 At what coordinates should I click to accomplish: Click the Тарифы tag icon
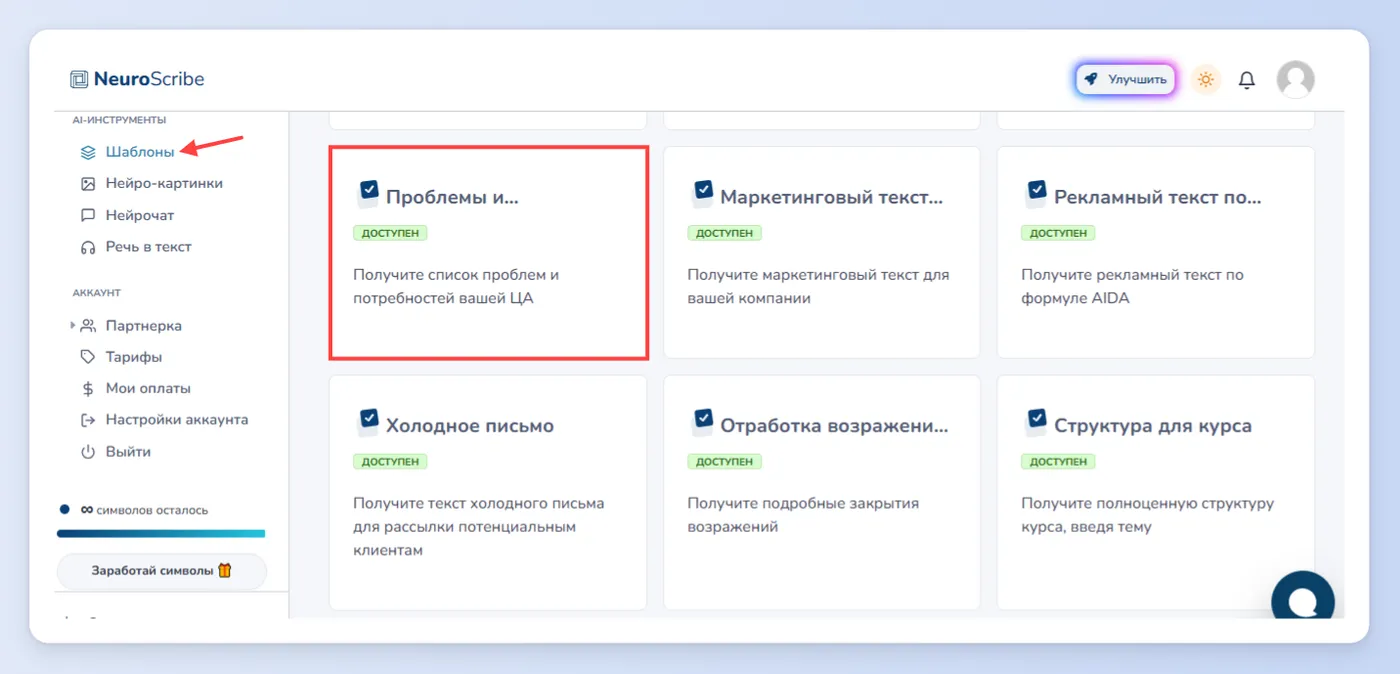(x=88, y=357)
